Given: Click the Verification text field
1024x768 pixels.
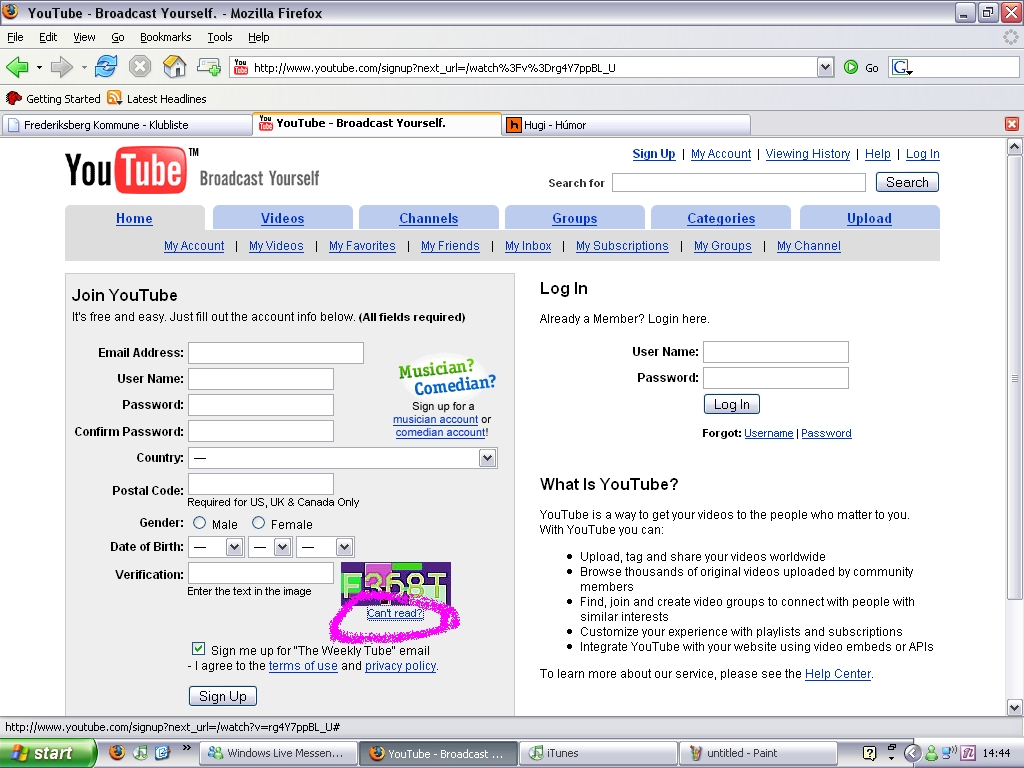Looking at the screenshot, I should [261, 573].
